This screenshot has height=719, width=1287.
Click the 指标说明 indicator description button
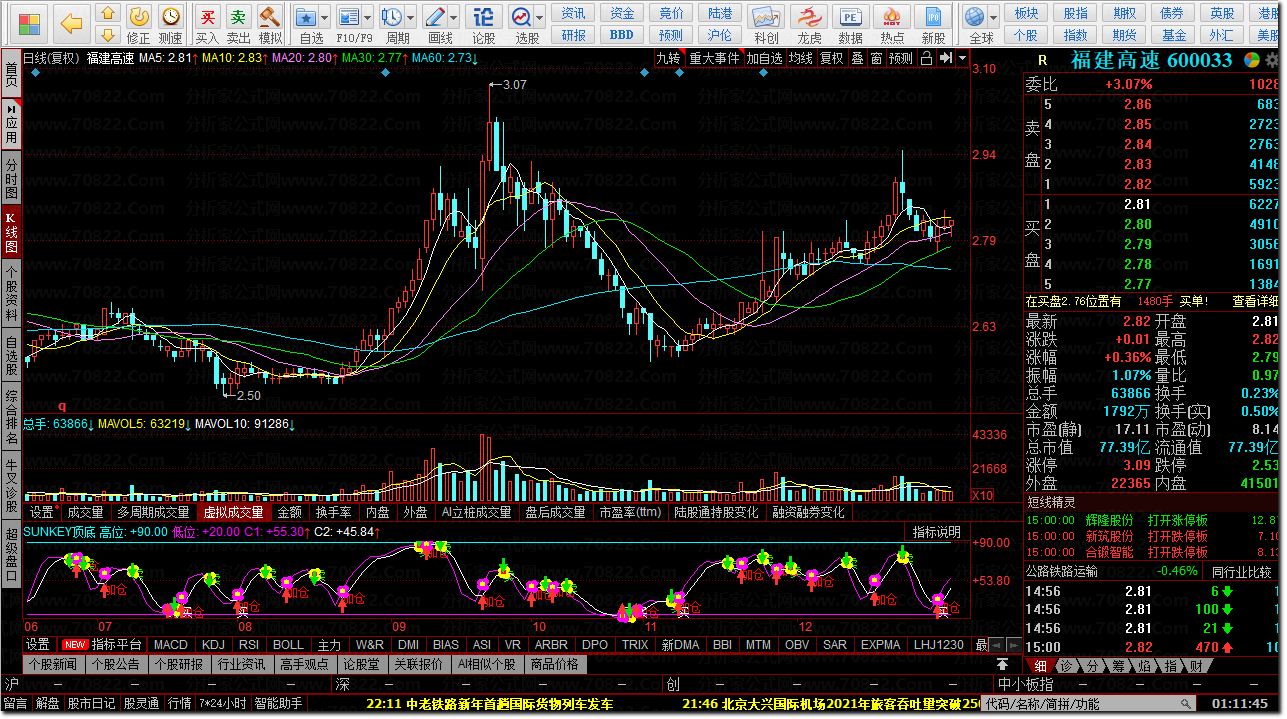coord(937,532)
